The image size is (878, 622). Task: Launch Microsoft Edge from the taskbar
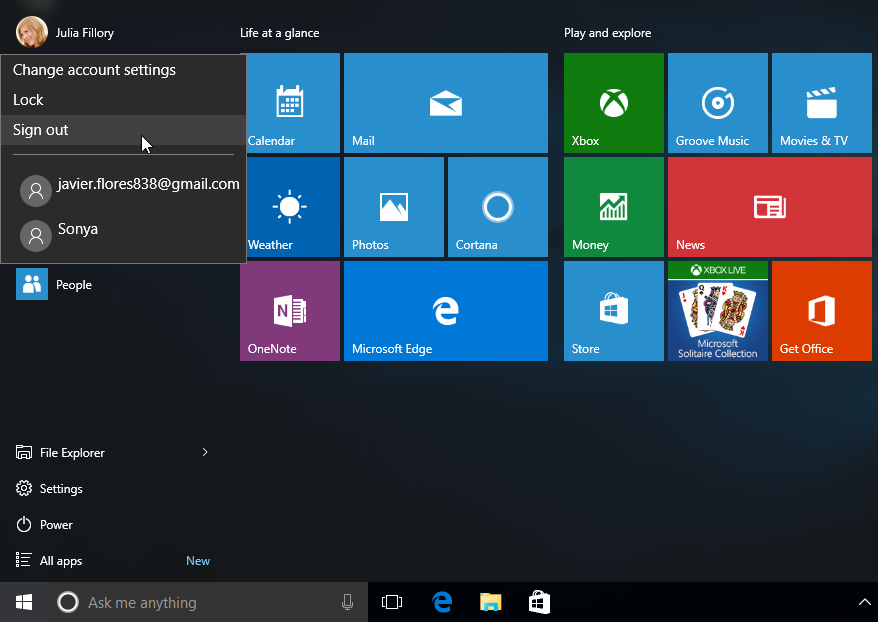pyautogui.click(x=442, y=602)
